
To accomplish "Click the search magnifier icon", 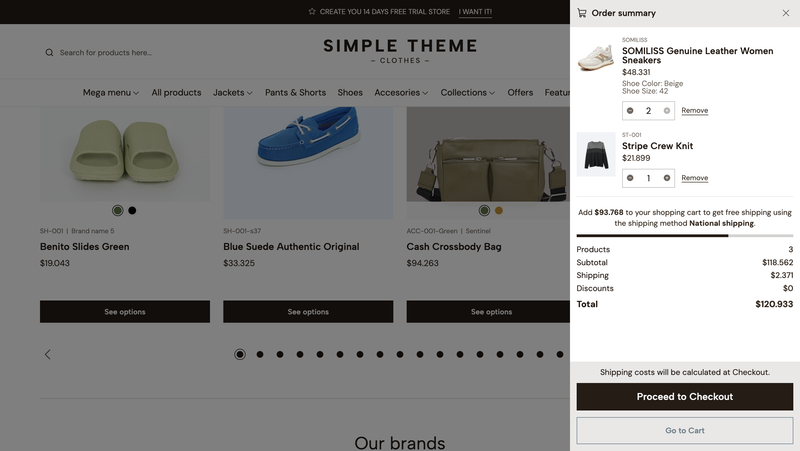I will tap(49, 53).
